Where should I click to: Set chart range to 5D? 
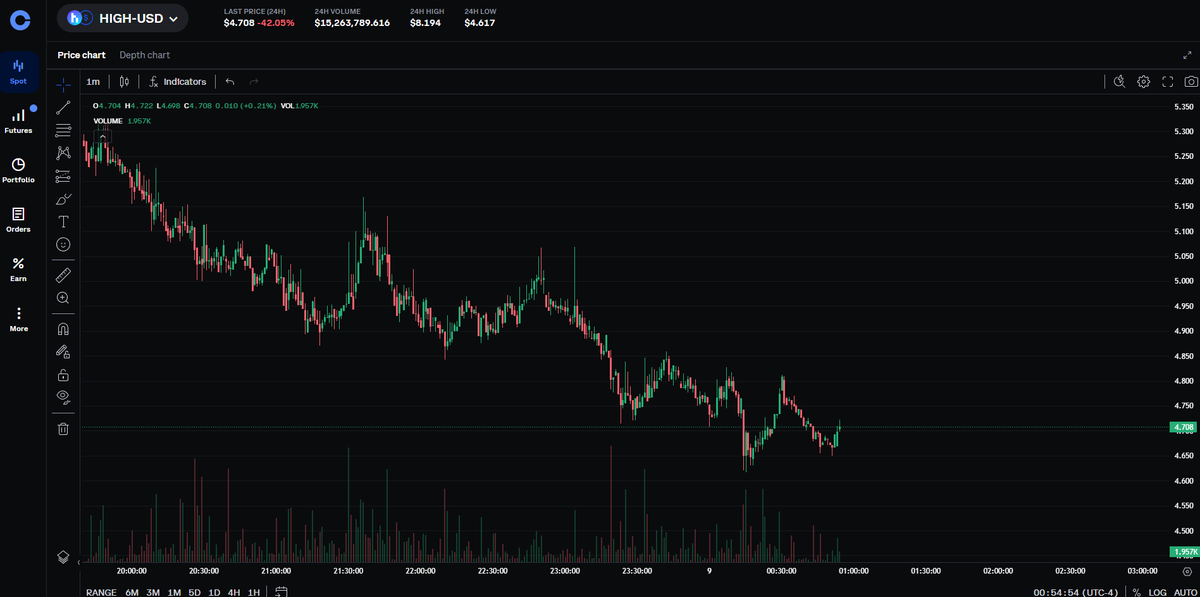click(x=195, y=592)
